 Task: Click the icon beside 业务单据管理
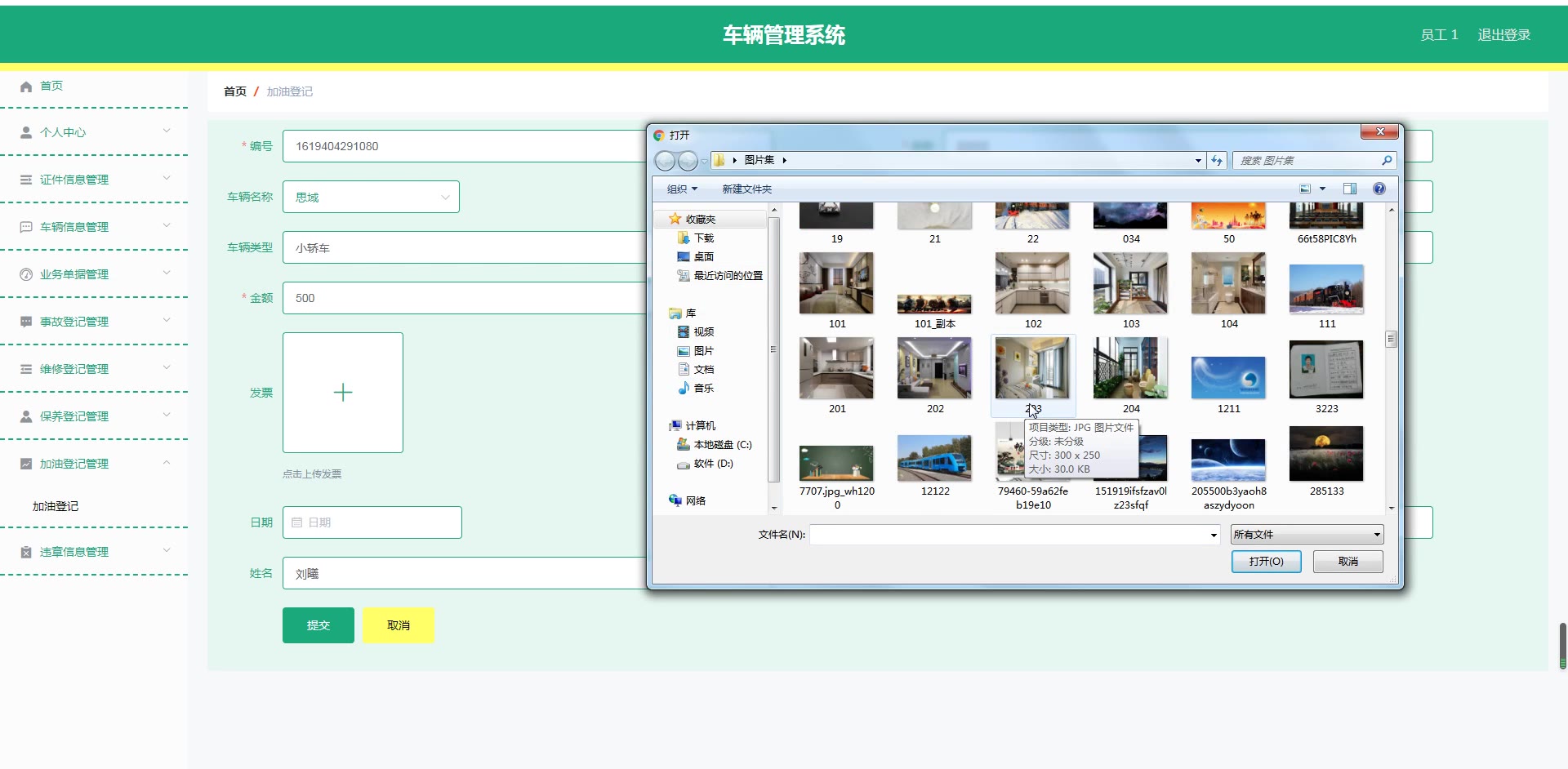26,274
